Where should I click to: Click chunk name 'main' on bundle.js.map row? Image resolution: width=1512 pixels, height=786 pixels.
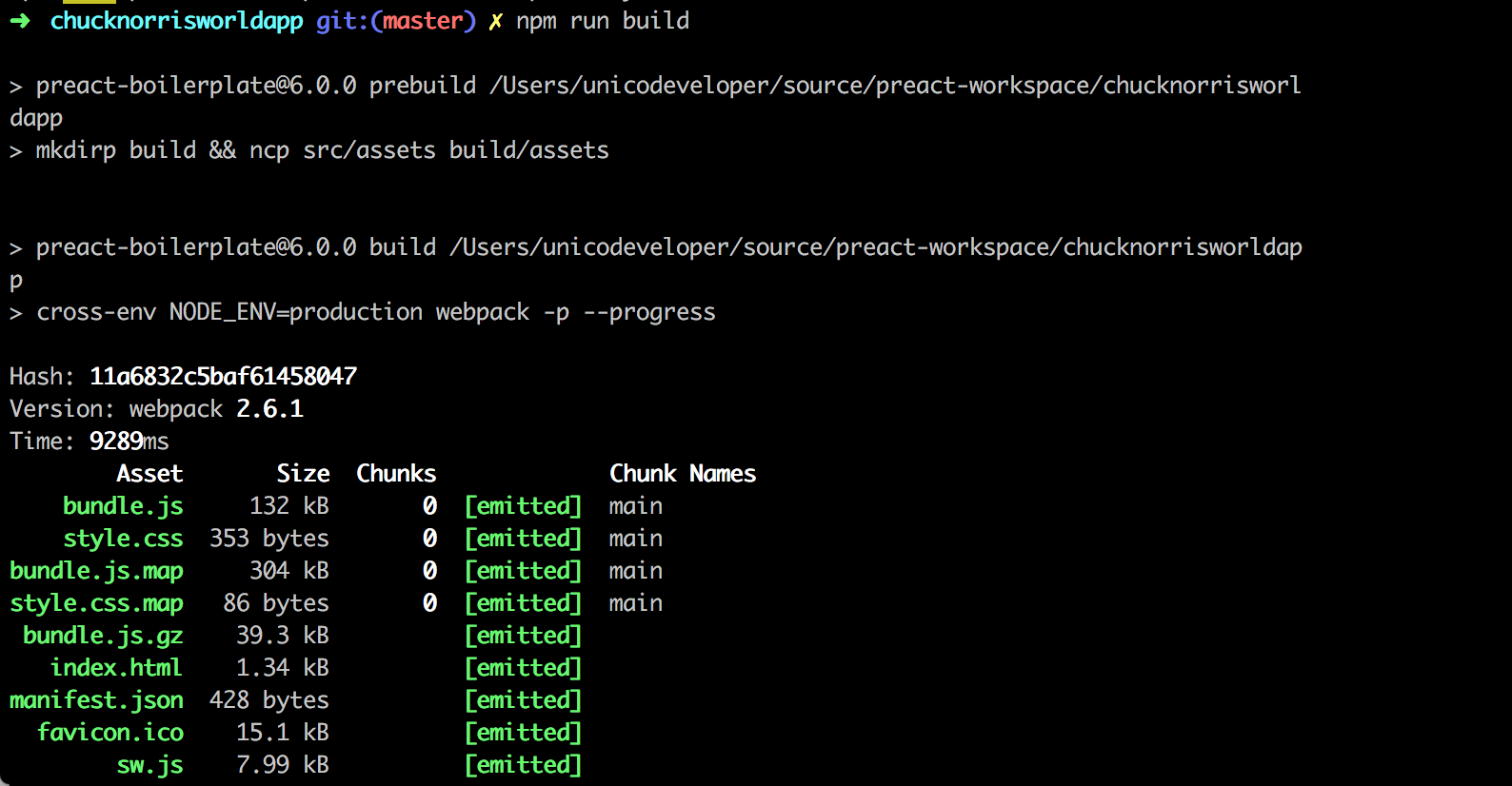(636, 571)
